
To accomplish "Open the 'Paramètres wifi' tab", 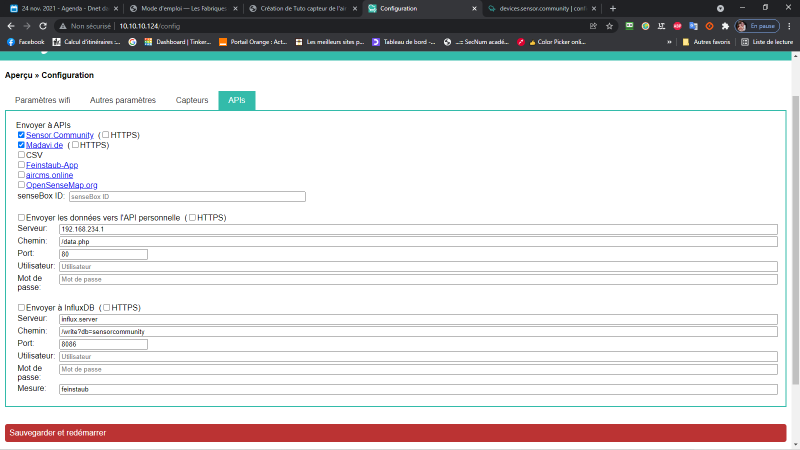I will click(x=43, y=100).
